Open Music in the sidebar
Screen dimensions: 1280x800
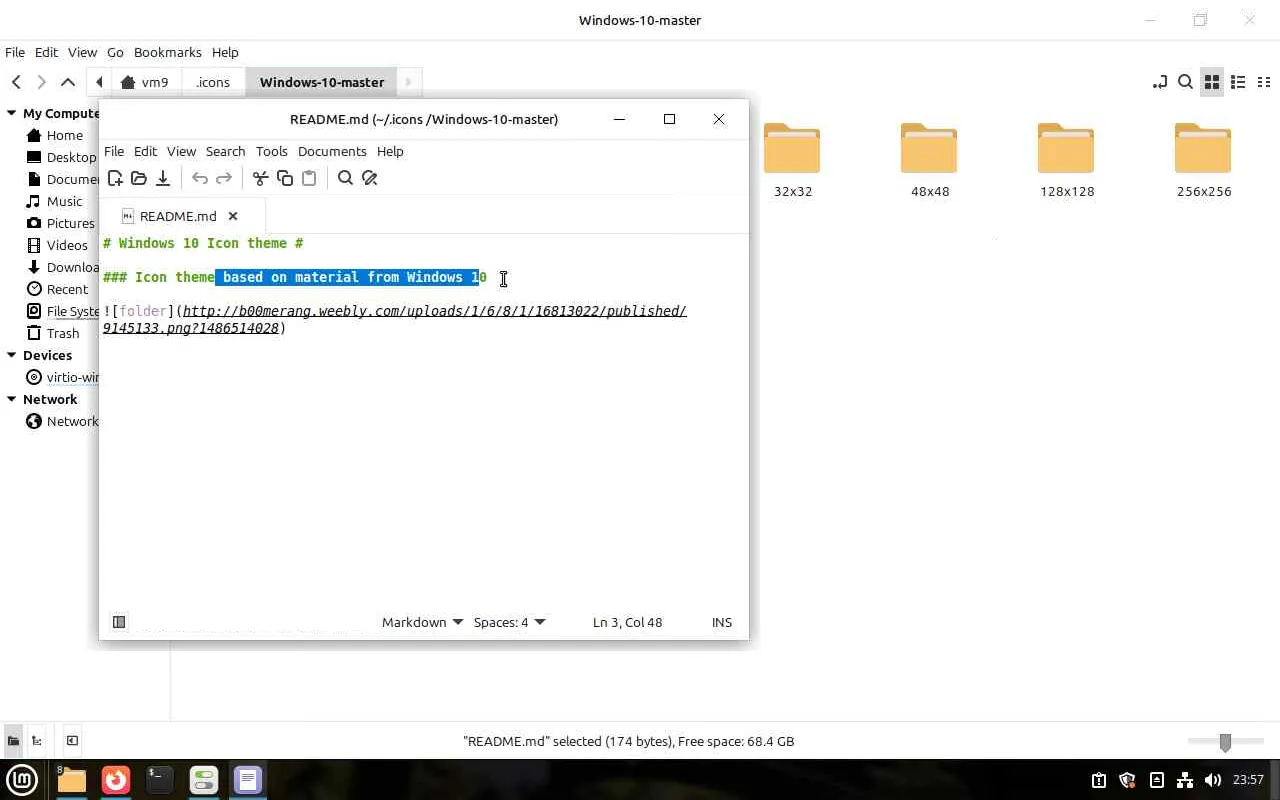click(x=64, y=201)
